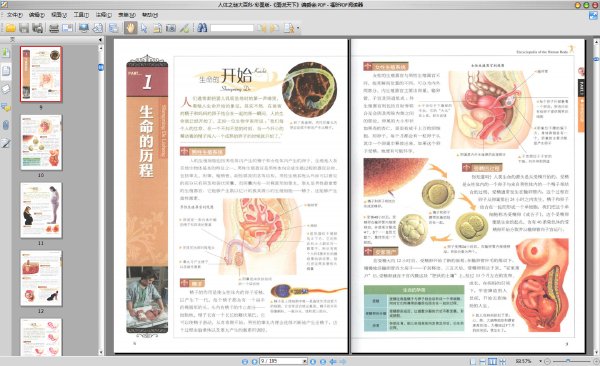The height and width of the screenshot is (366, 600).
Task: Click the save-as icon with printer overlay
Action: 37,28
